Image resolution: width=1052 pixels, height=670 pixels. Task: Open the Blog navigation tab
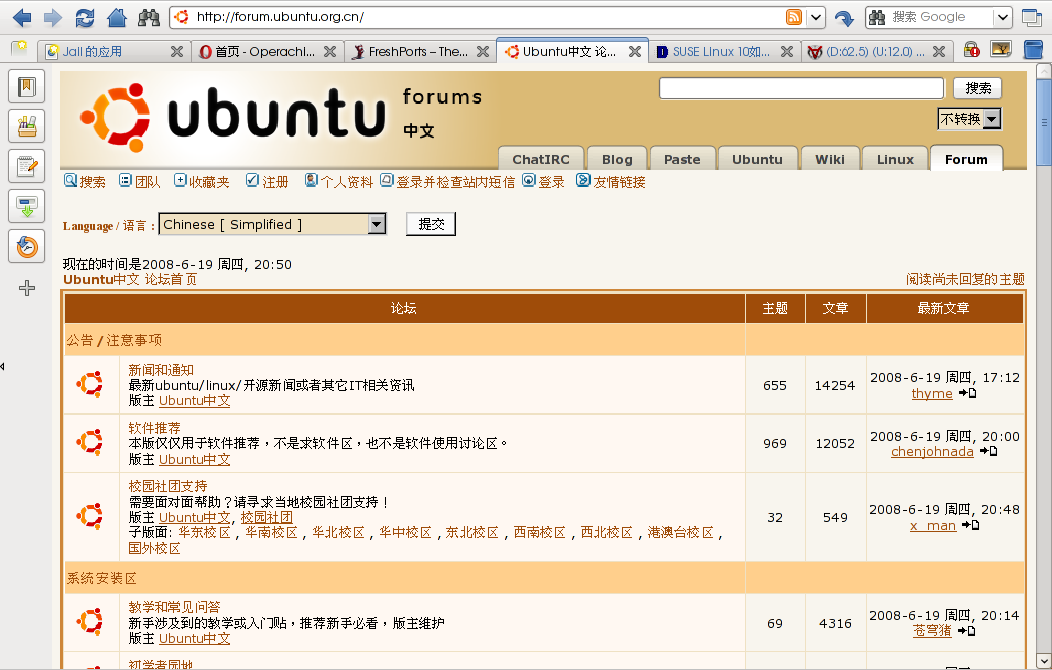click(617, 159)
